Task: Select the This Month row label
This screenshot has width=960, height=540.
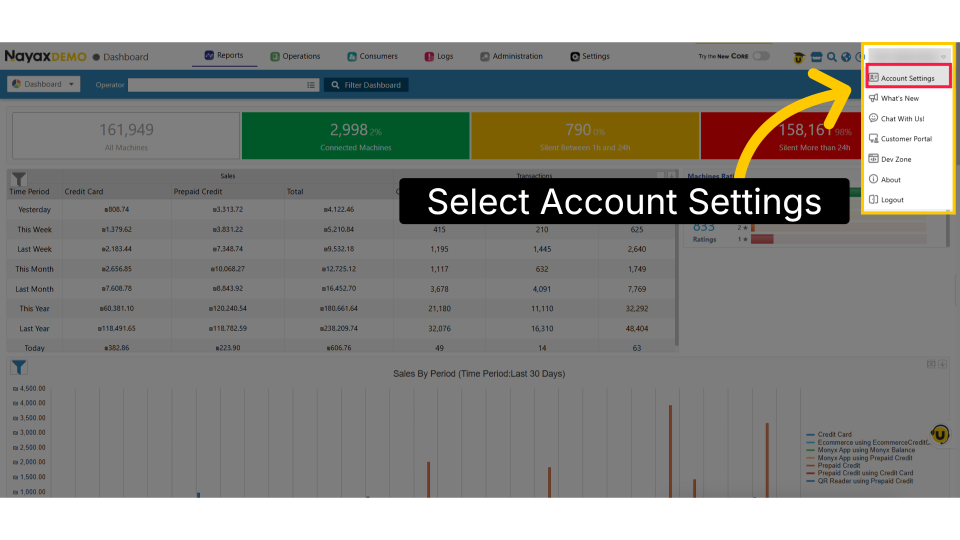Action: click(34, 269)
